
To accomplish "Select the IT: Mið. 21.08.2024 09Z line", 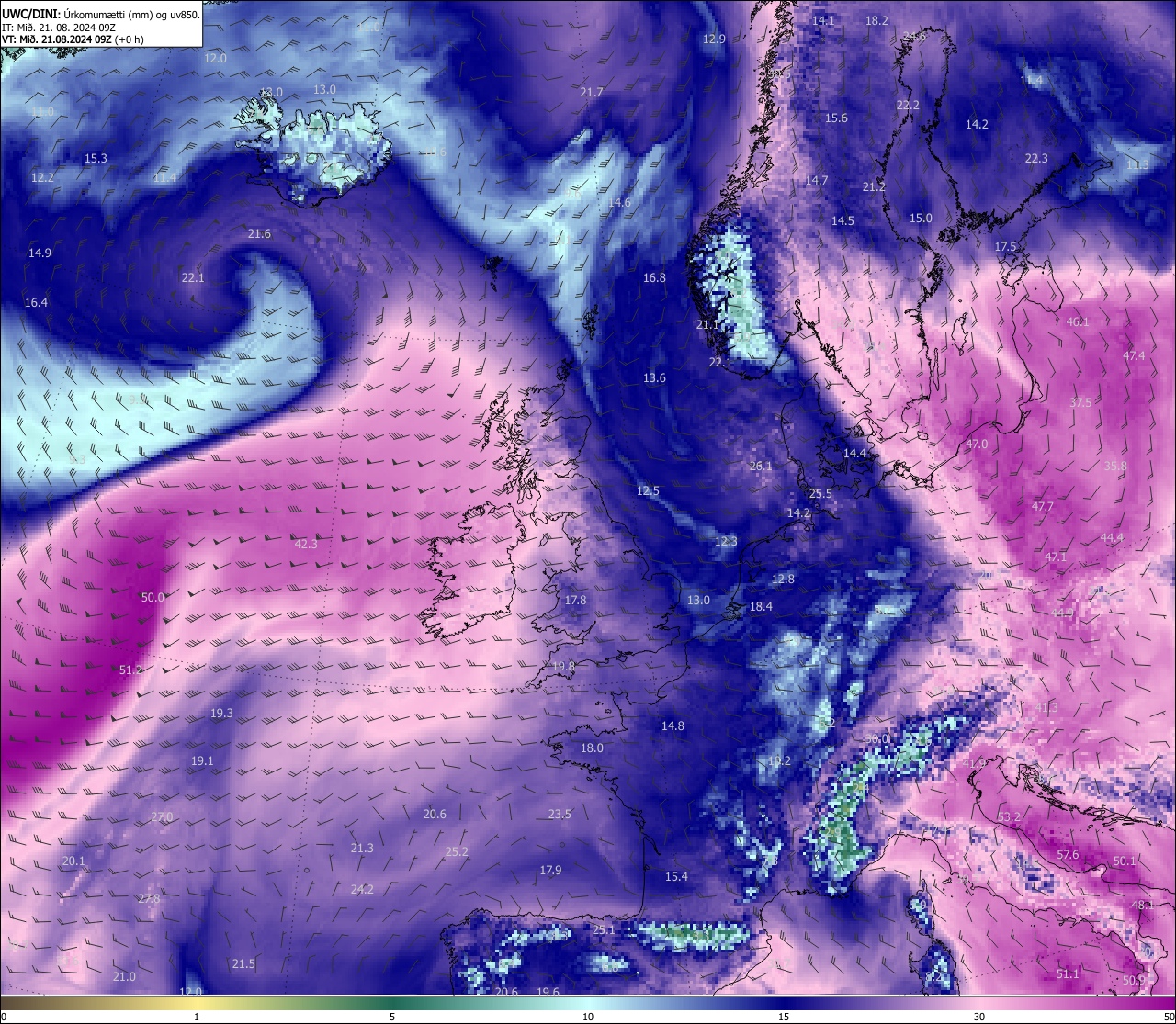I will click(58, 27).
